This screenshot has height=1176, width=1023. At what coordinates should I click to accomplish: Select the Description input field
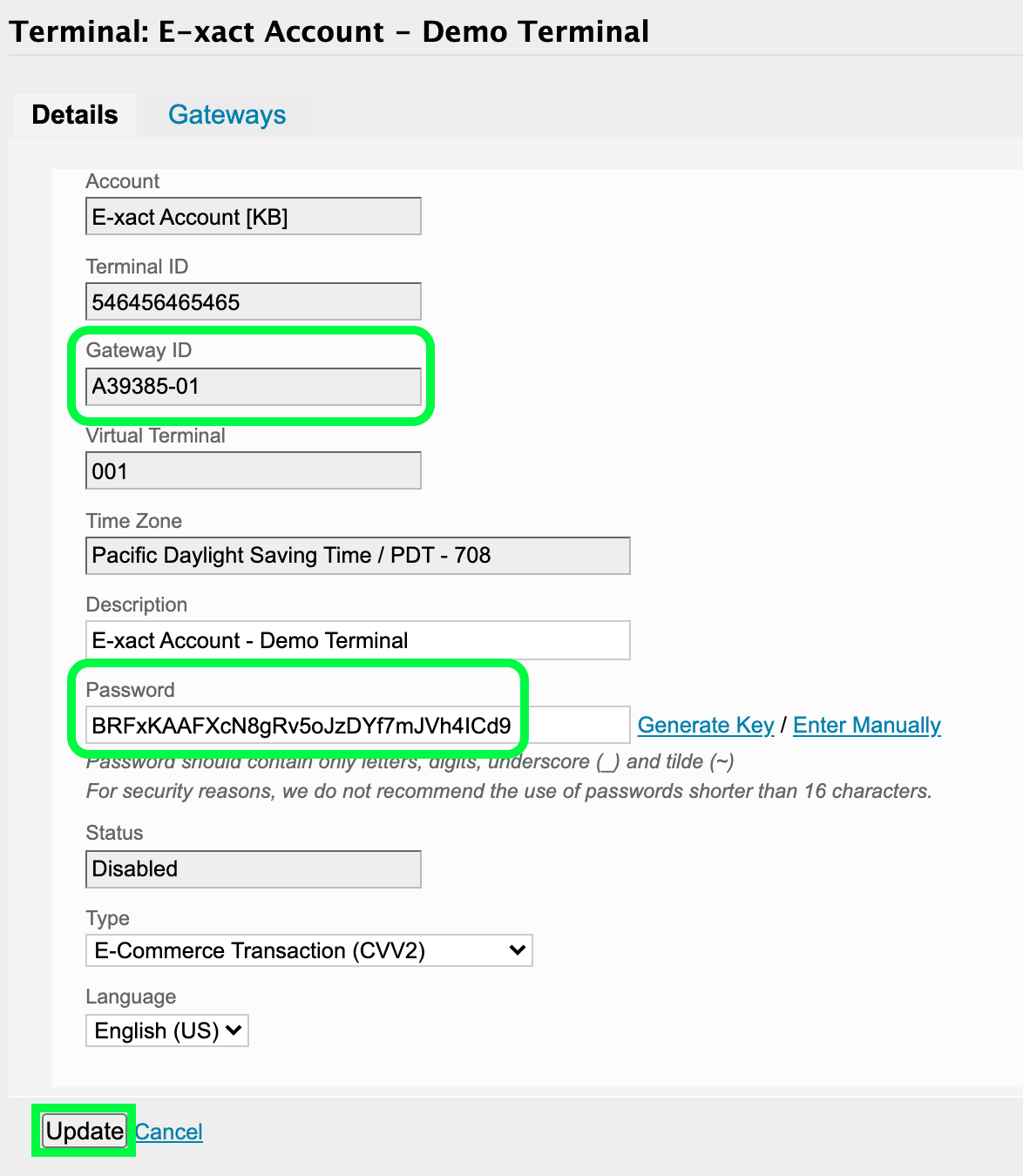tap(357, 639)
